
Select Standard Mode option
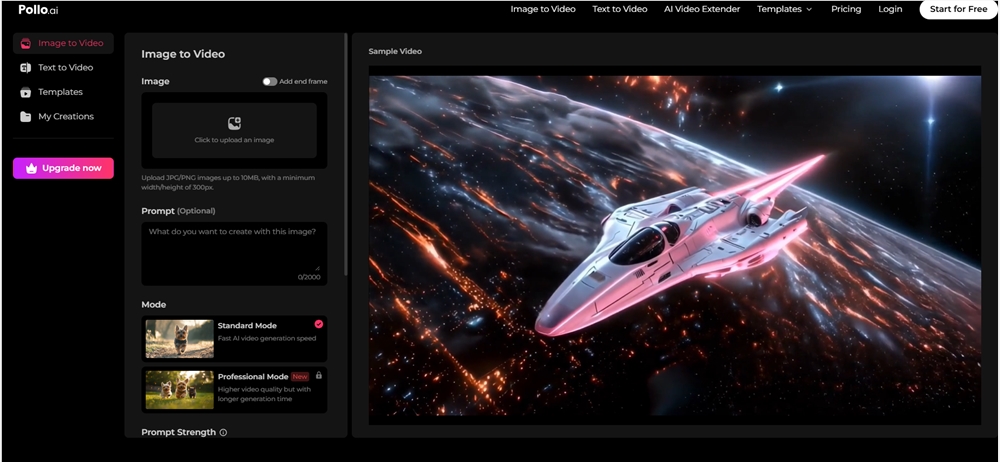coord(235,339)
